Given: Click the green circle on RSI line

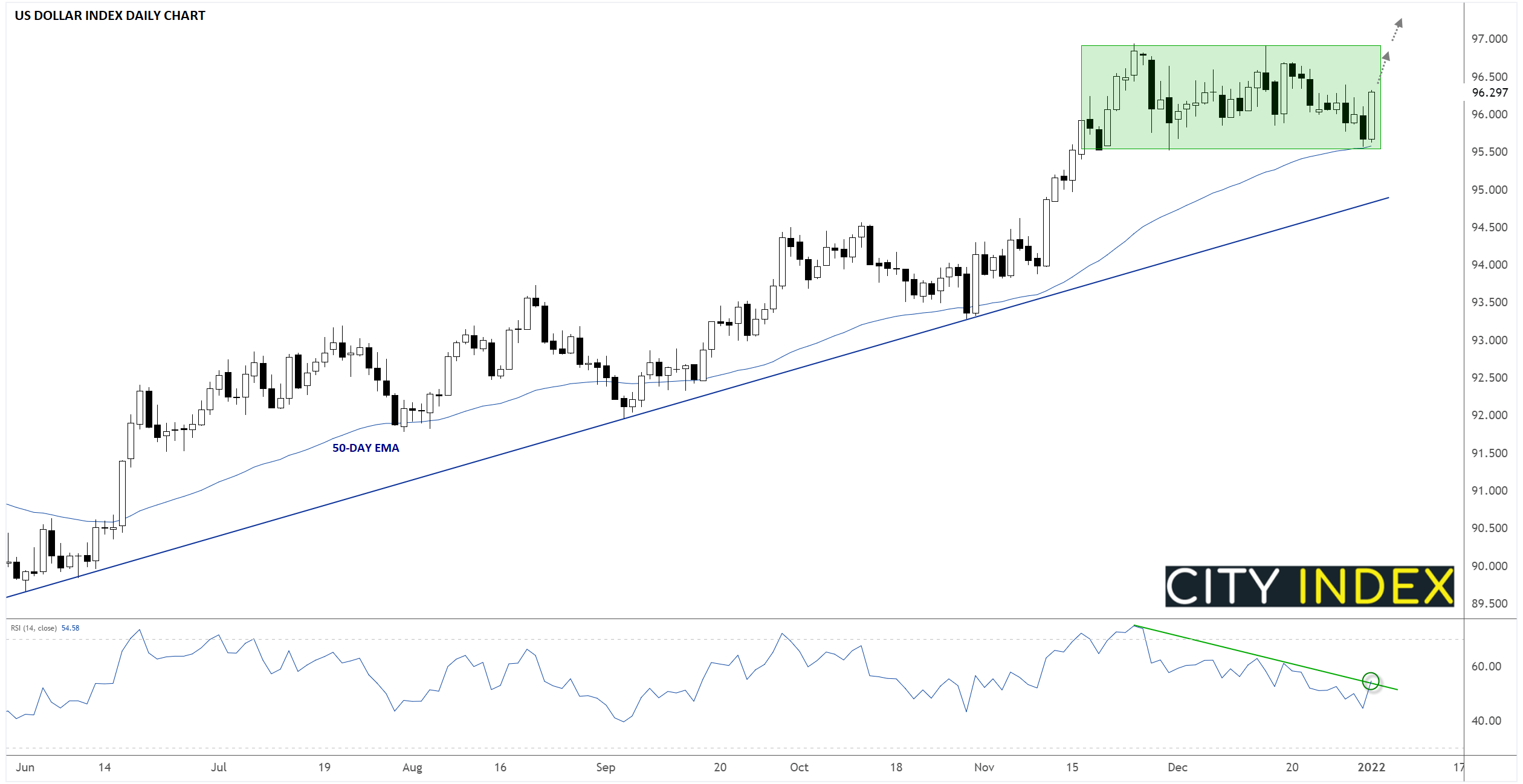Looking at the screenshot, I should 1371,681.
